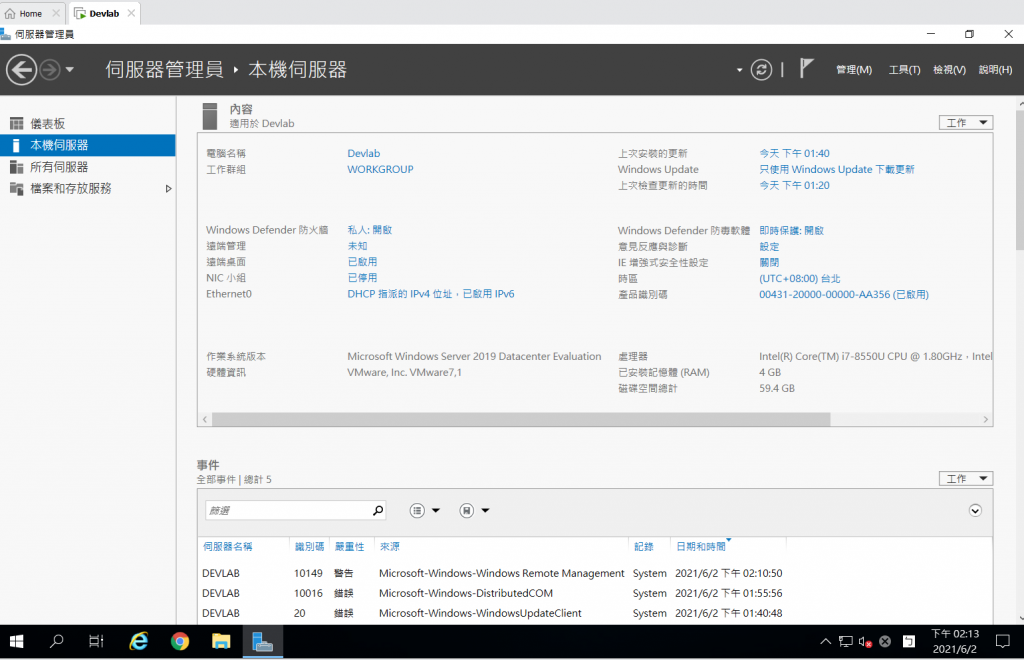Select 本機伺服器 in the sidebar
Viewport: 1024px width, 660px height.
click(x=88, y=145)
